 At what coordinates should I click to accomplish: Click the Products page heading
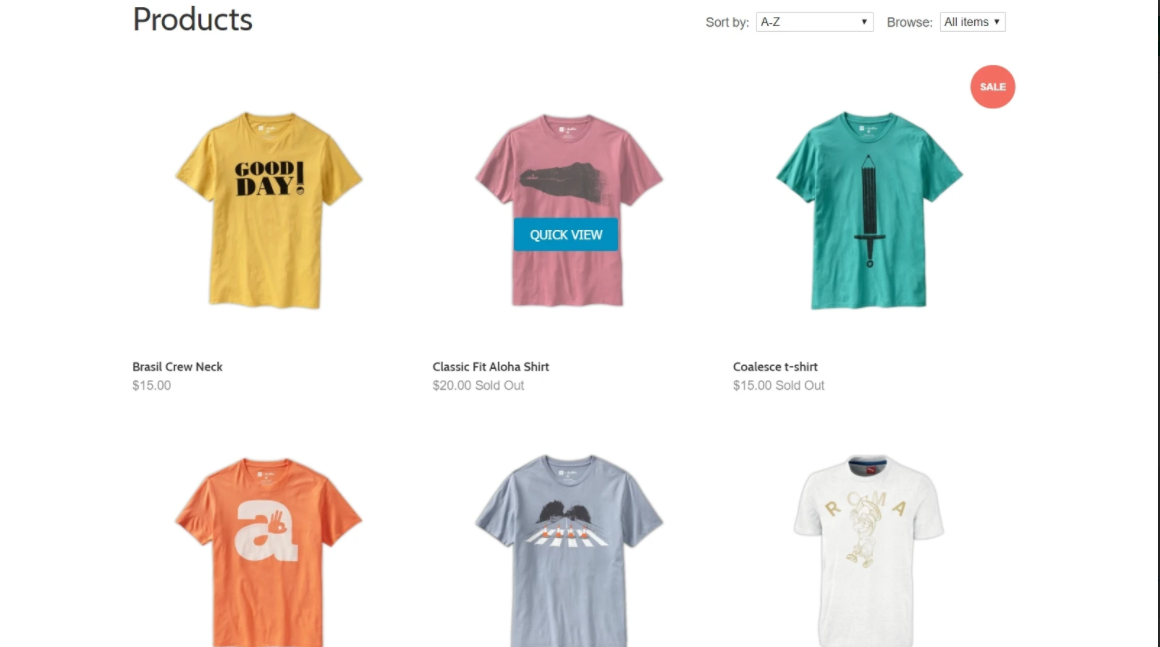tap(192, 19)
